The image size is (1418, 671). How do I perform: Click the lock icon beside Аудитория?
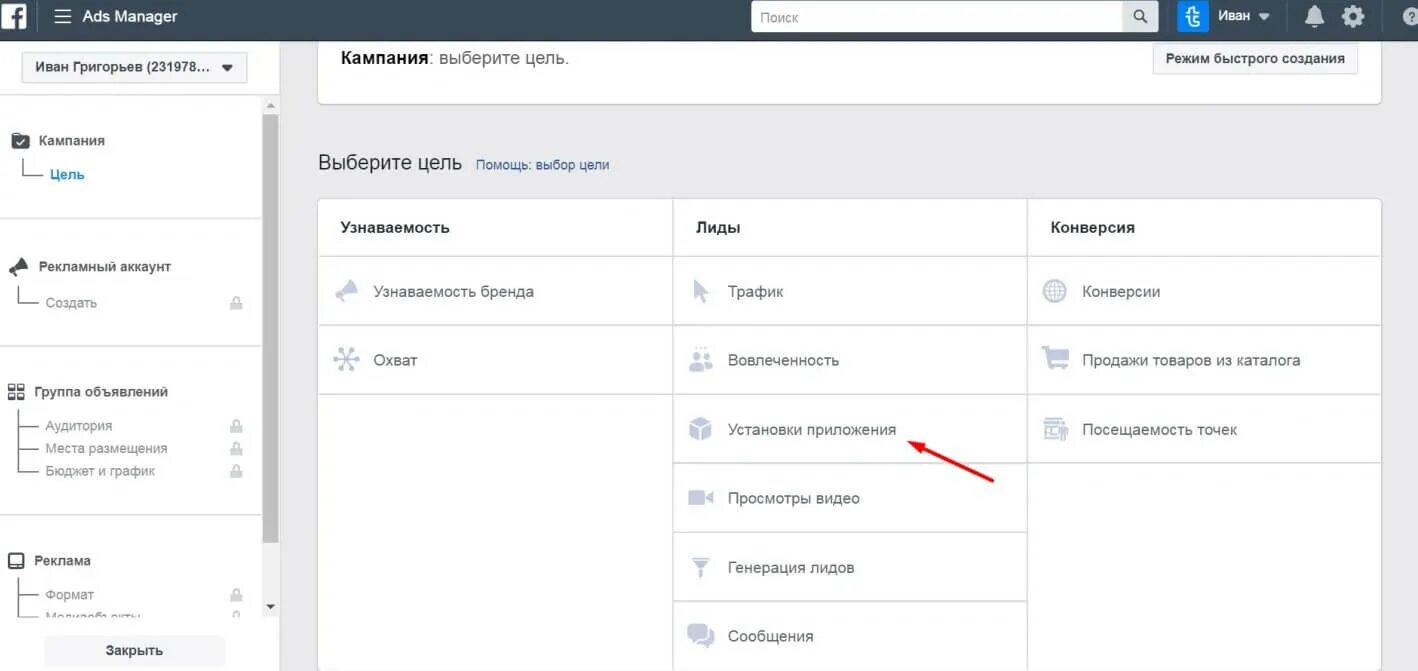pos(237,426)
